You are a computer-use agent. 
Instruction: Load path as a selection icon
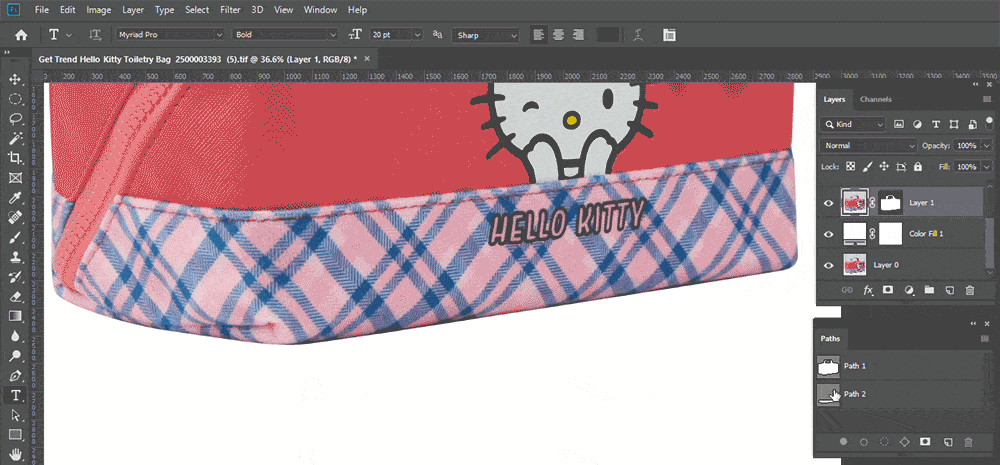pos(884,441)
